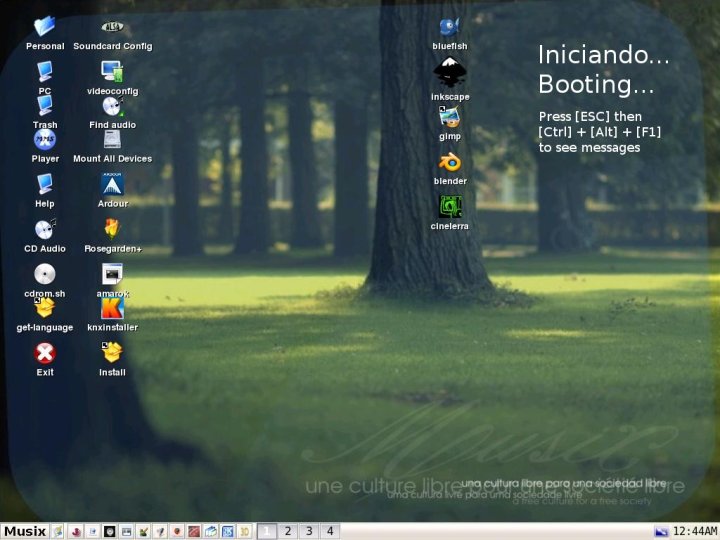The height and width of the screenshot is (540, 720).
Task: Switch to workspace 3 in the pager
Action: [x=309, y=531]
